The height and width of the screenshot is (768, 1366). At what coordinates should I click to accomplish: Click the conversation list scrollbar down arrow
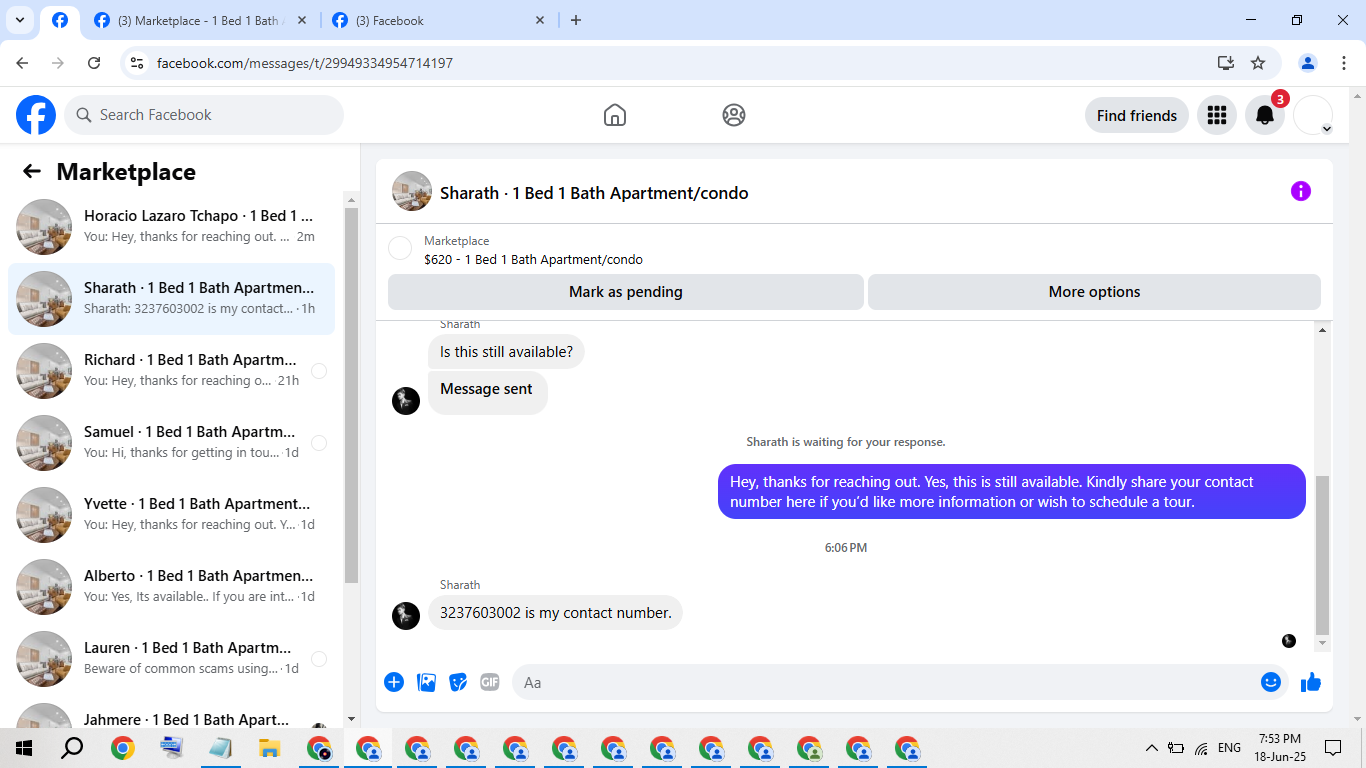coord(351,719)
